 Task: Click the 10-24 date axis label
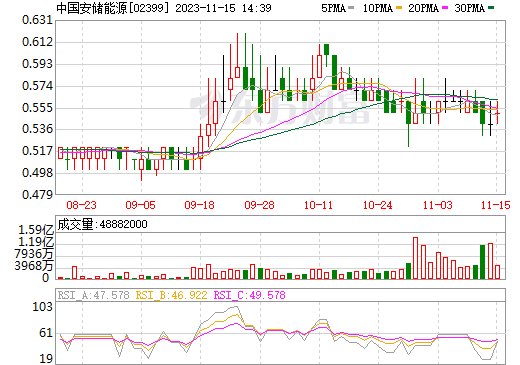[x=378, y=205]
